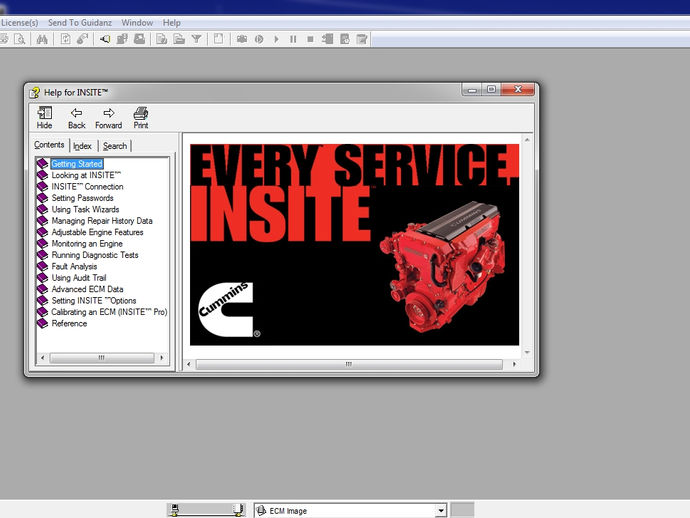
Task: Select the Managing Repair History Data topic
Action: (102, 221)
